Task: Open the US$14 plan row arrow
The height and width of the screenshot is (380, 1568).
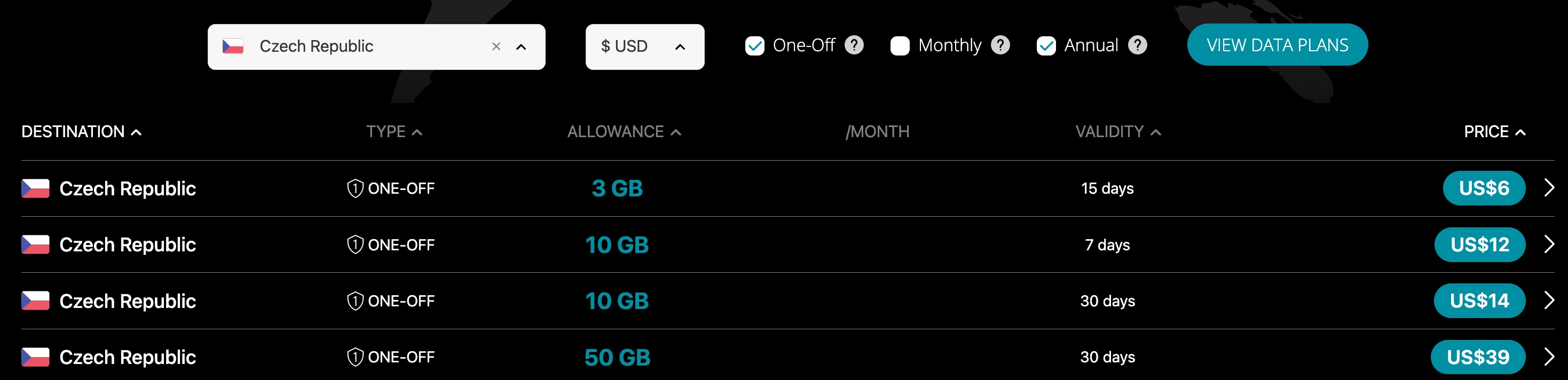Action: (x=1549, y=300)
